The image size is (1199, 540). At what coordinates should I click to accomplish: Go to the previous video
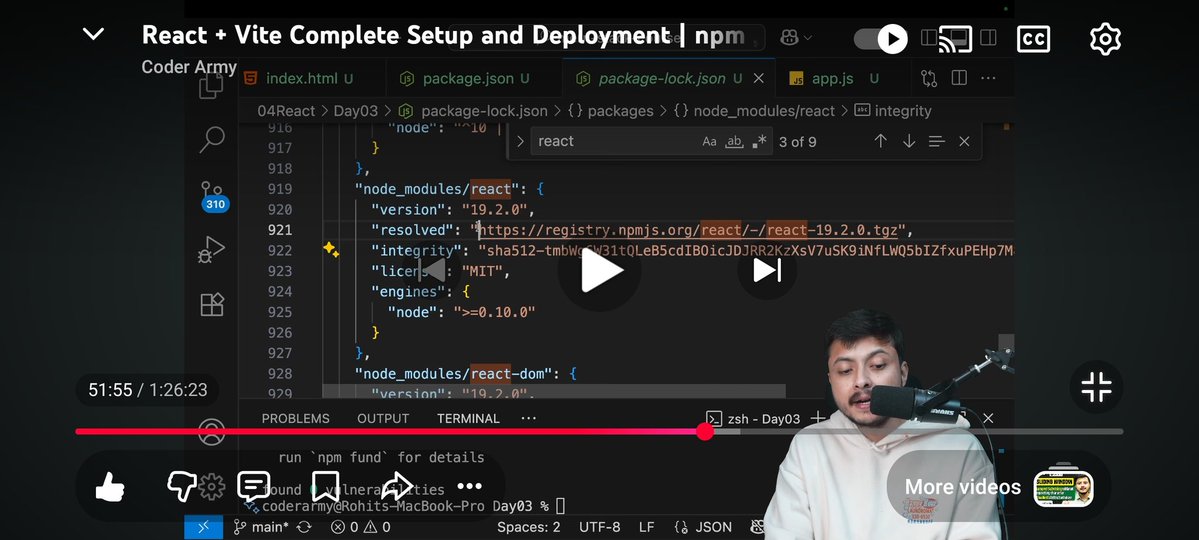[432, 270]
